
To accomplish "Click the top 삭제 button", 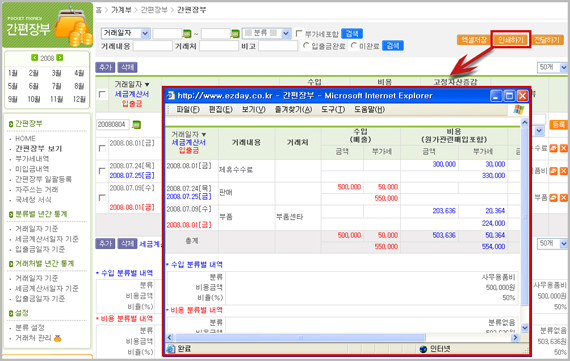I will tap(127, 67).
